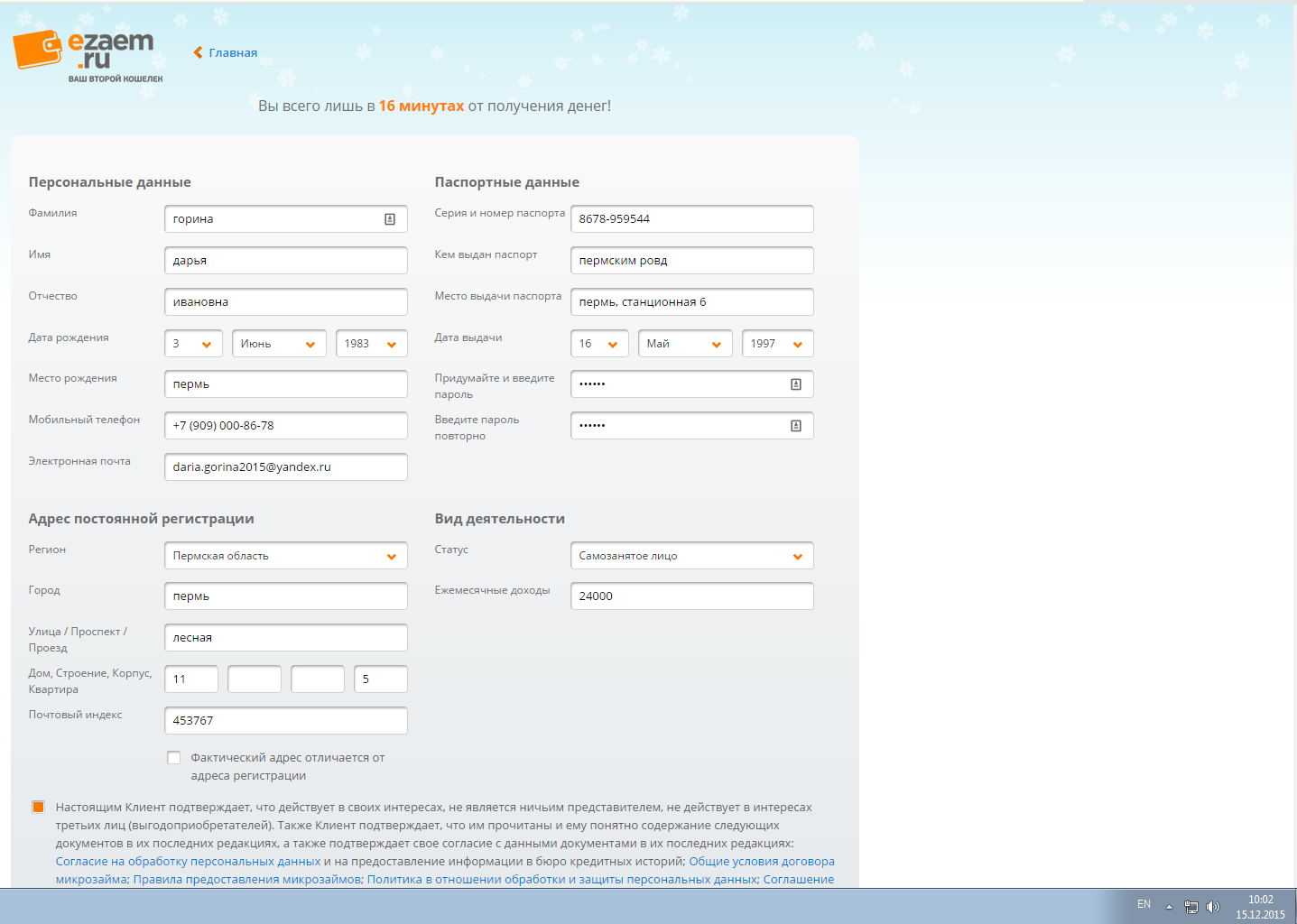This screenshot has width=1297, height=924.
Task: Click the '16 минутах' highlighted text
Action: pos(422,106)
